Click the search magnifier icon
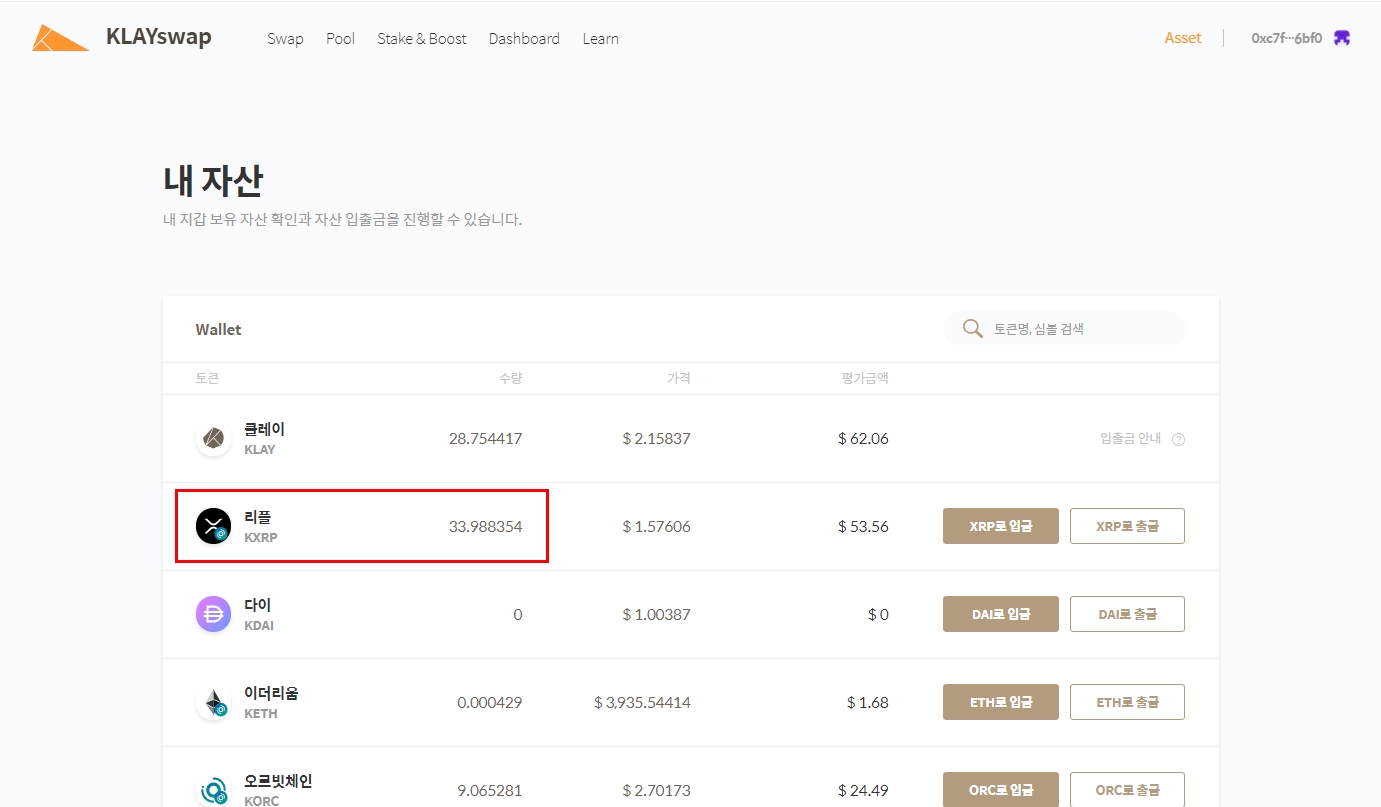 point(971,329)
